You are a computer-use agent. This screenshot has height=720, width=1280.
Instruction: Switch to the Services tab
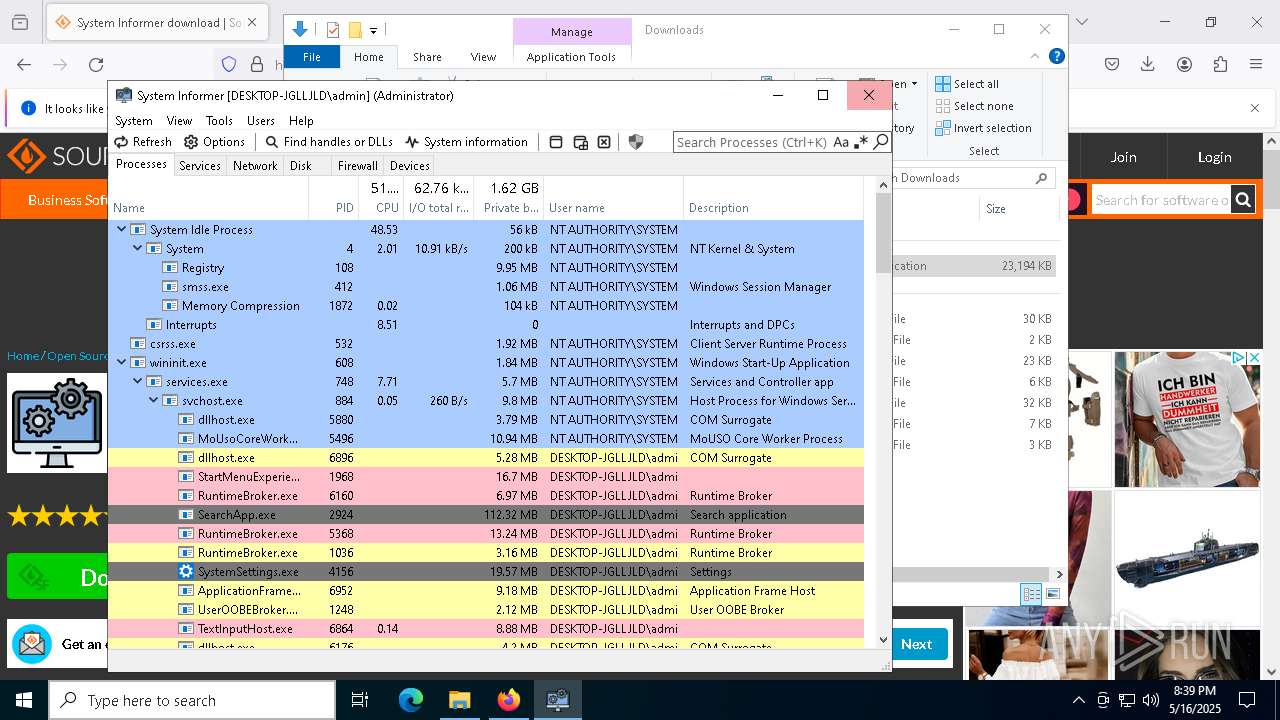coord(200,166)
